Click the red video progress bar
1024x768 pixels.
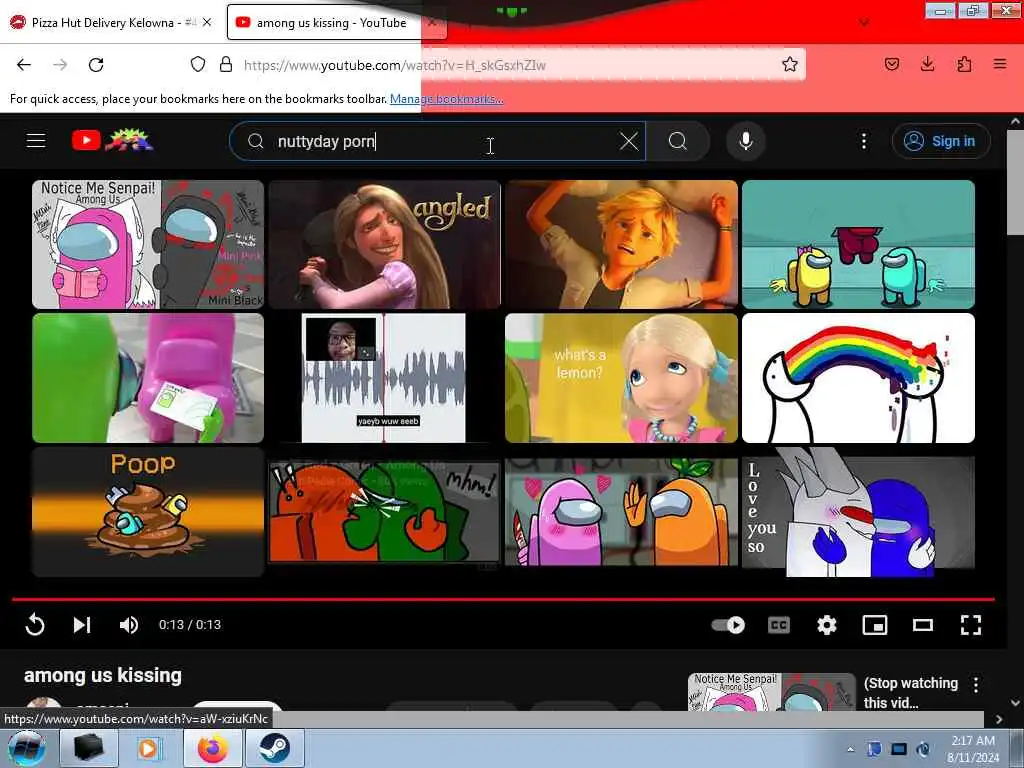point(503,598)
